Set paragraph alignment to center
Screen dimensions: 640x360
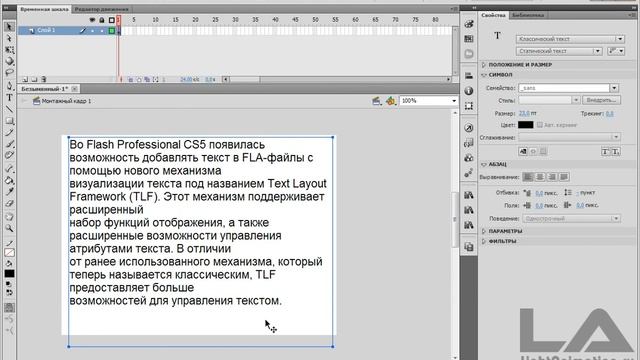click(540, 177)
